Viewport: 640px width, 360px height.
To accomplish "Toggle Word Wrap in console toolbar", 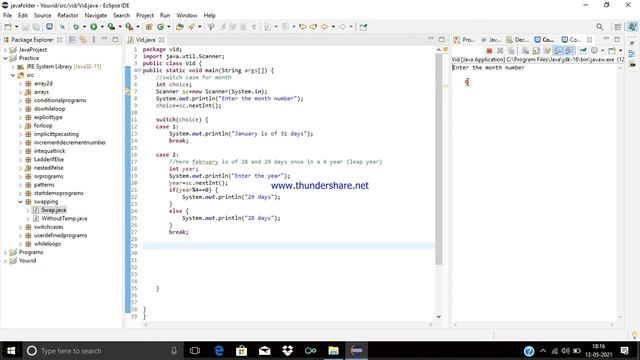I will [547, 51].
